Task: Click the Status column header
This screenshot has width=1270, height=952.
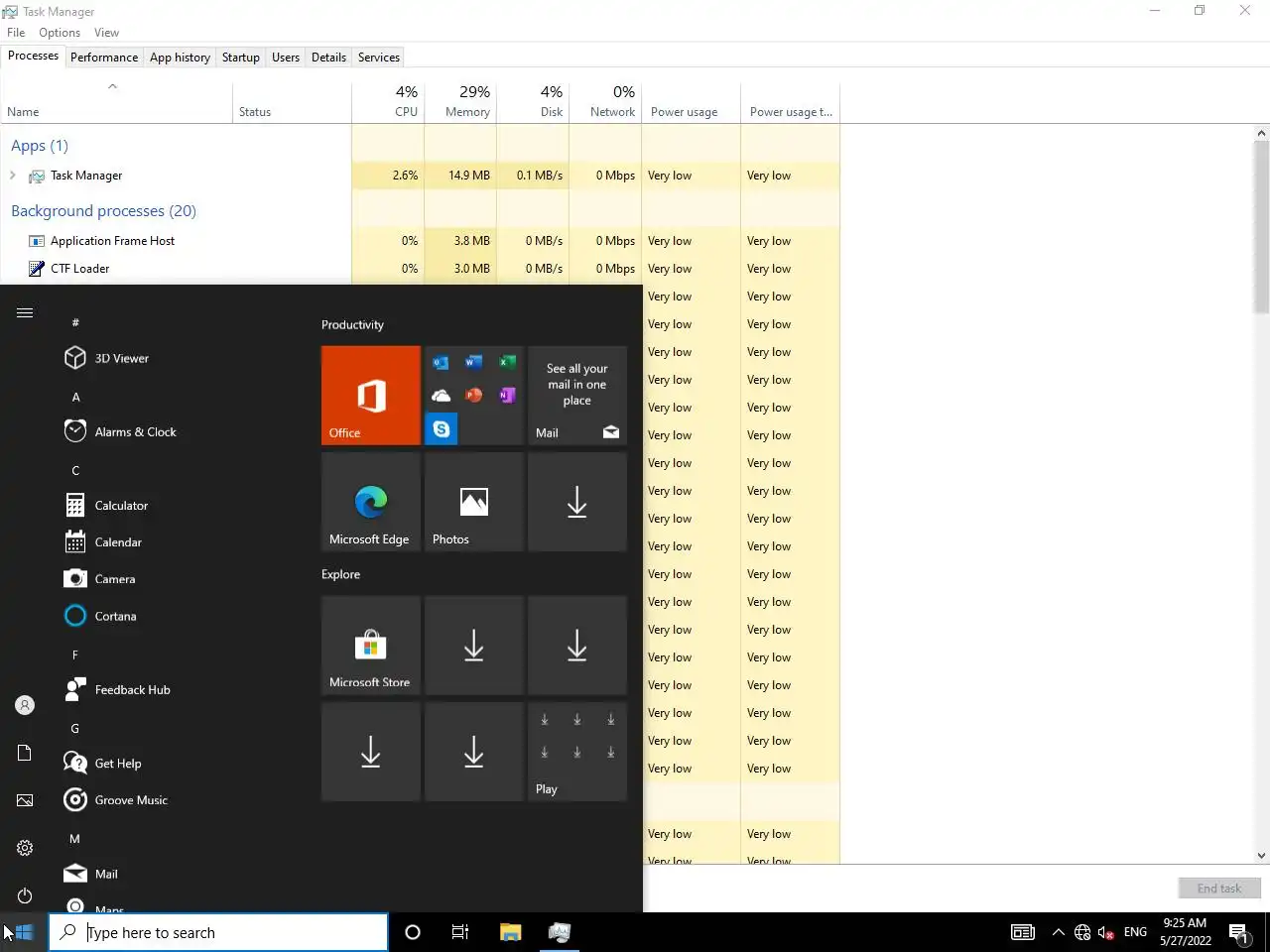Action: coord(292,101)
